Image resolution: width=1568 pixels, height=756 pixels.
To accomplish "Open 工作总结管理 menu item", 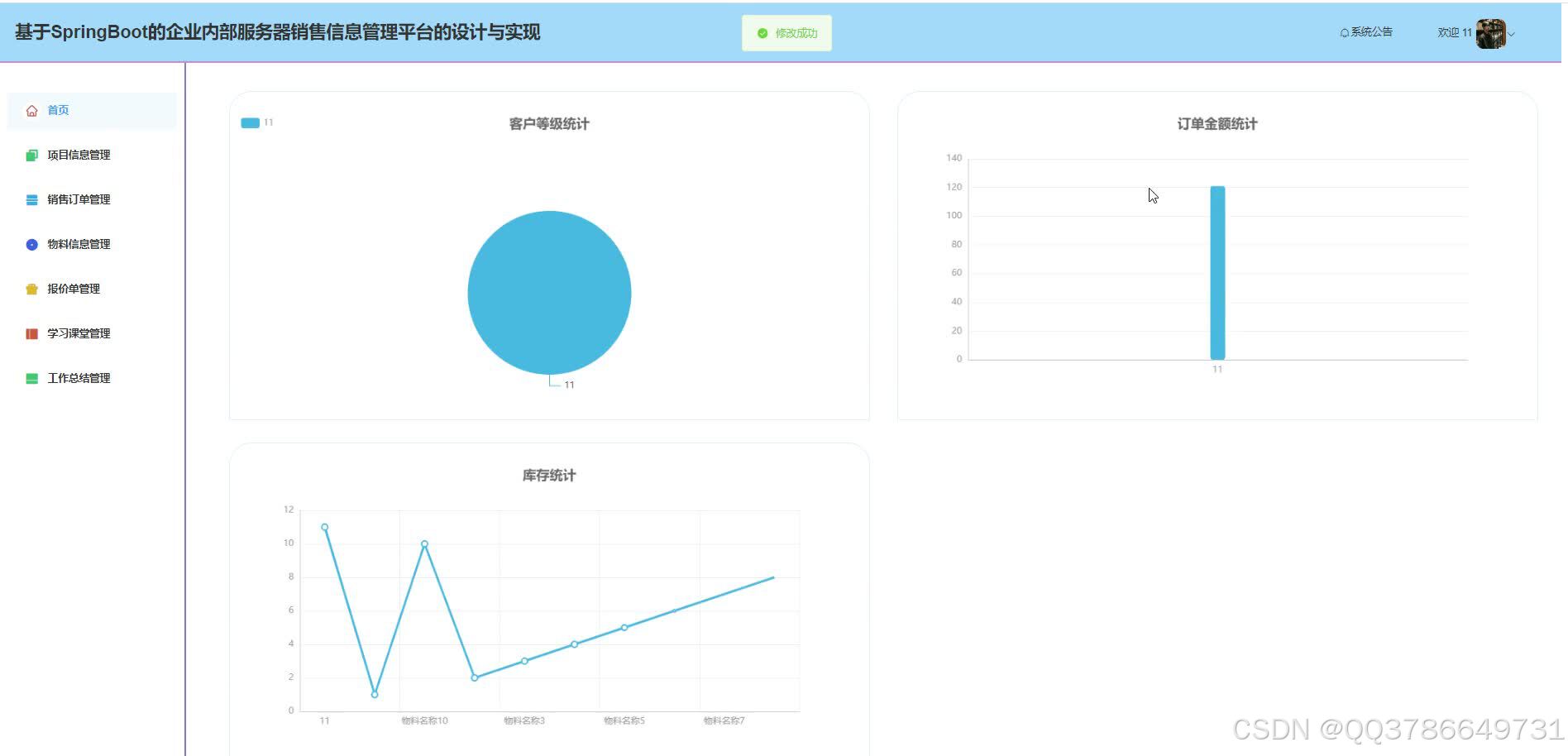I will 79,378.
